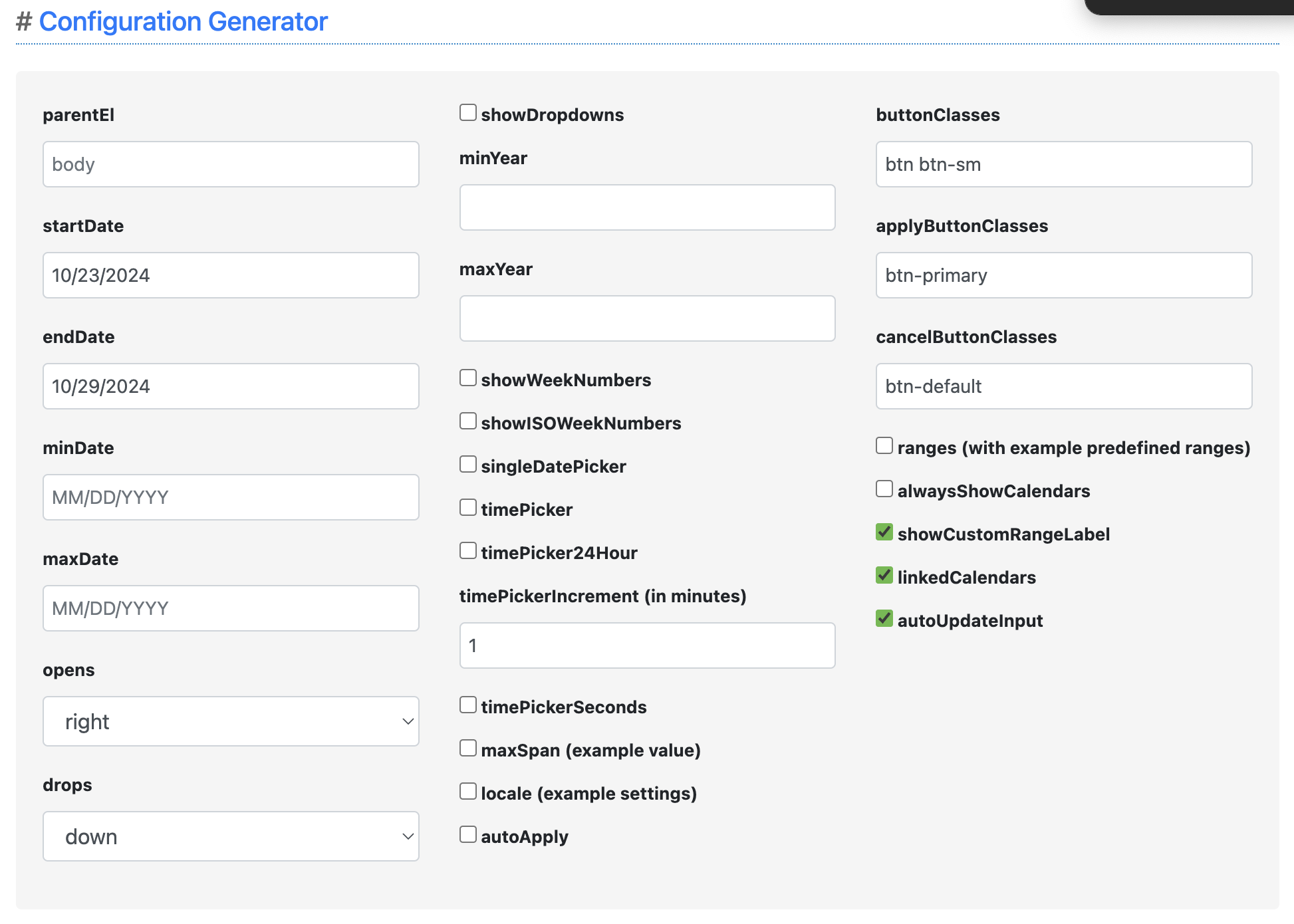Viewport: 1294px width, 924px height.
Task: Open the opens dropdown showing right
Action: pos(231,721)
